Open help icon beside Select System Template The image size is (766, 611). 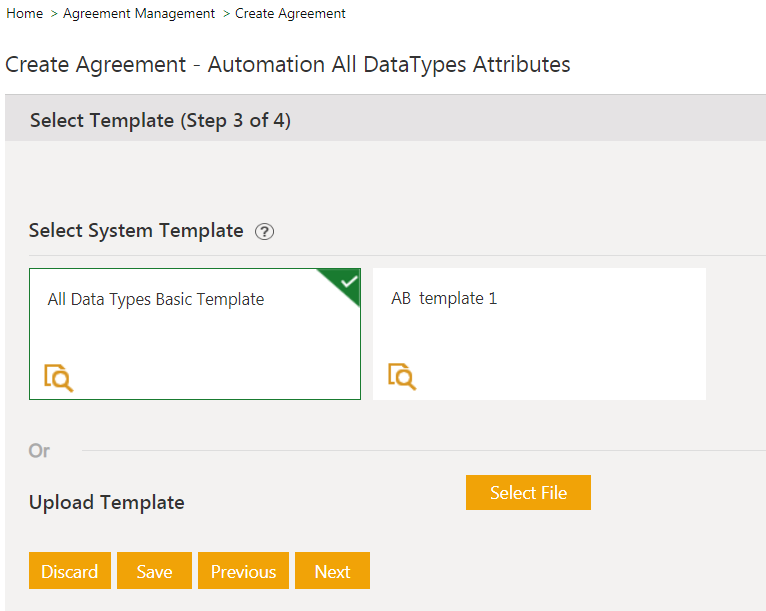point(264,232)
